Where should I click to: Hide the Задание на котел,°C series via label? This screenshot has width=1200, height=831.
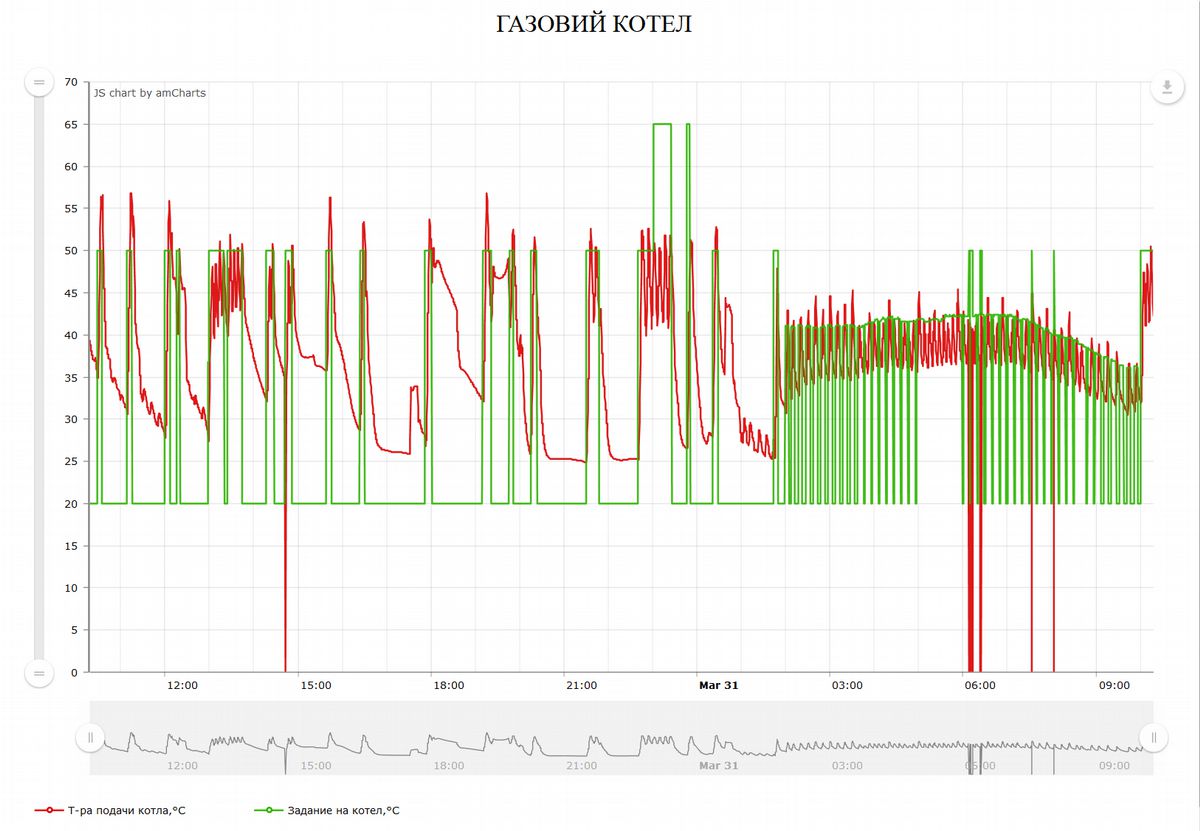pos(343,810)
